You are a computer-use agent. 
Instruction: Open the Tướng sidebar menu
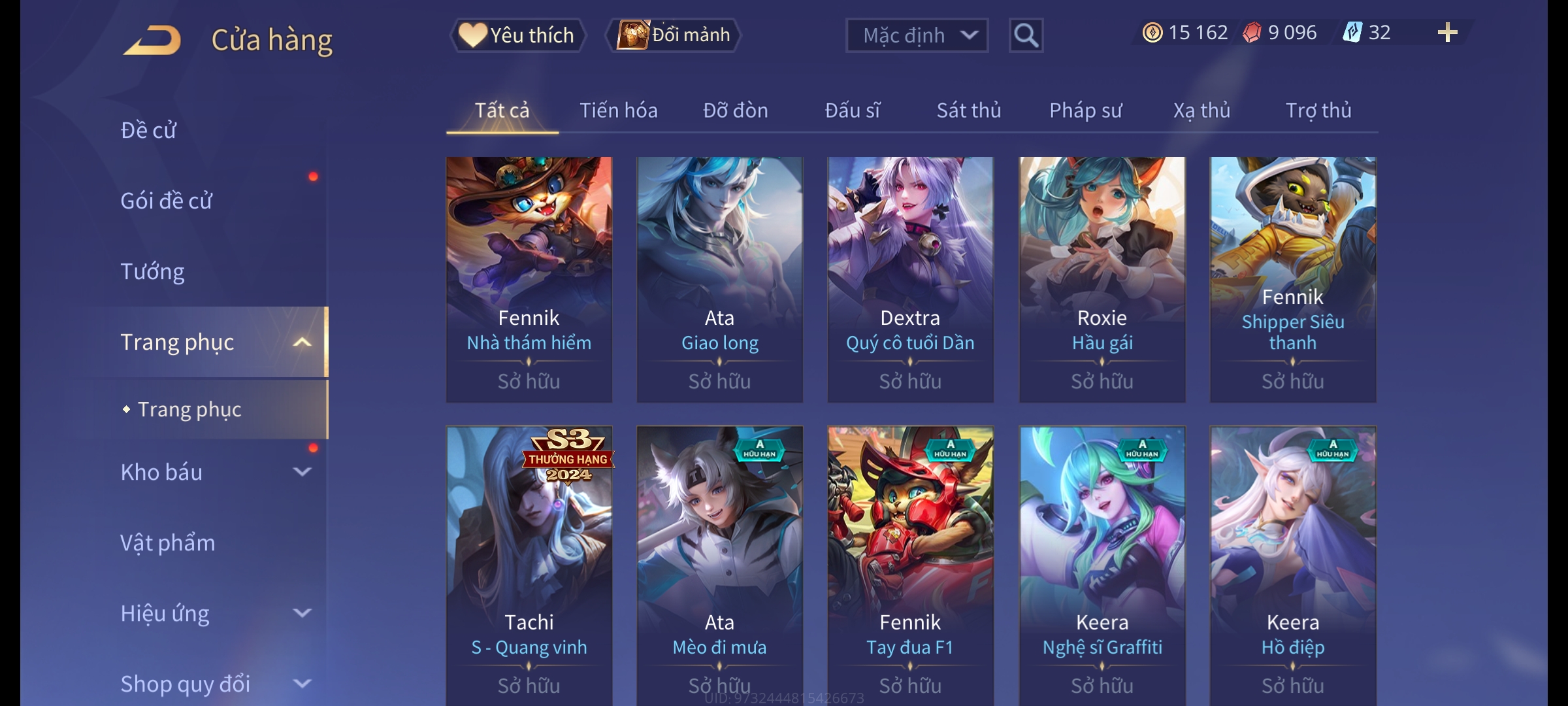coord(152,271)
